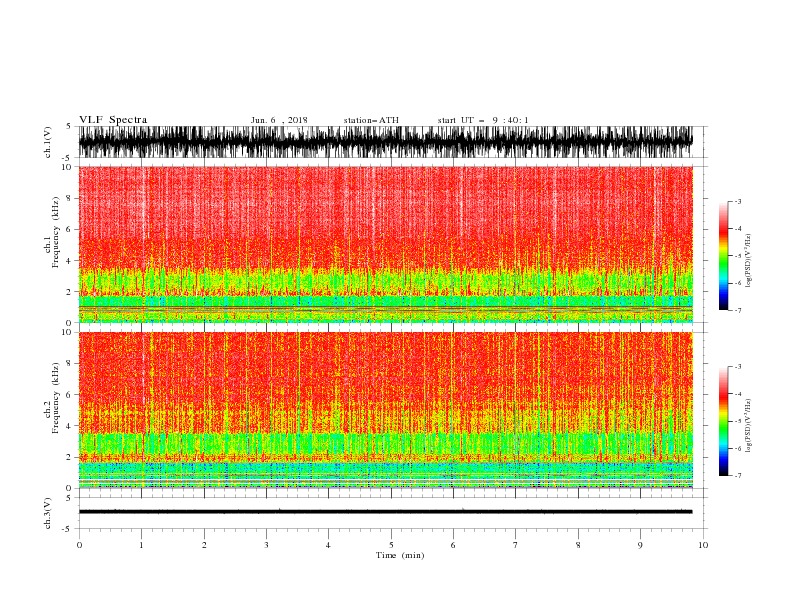Click the 'station=ATH' header label
Image resolution: width=792 pixels, height=612 pixels.
point(371,120)
